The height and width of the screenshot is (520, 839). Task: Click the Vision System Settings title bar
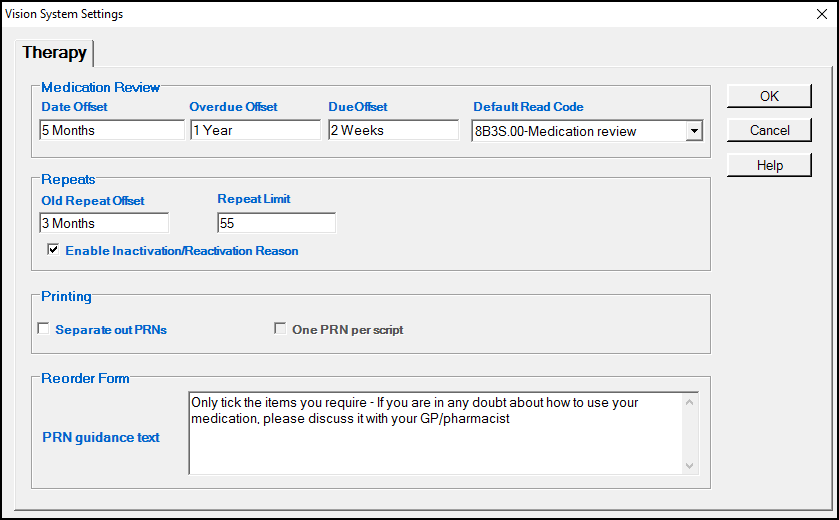tap(400, 14)
